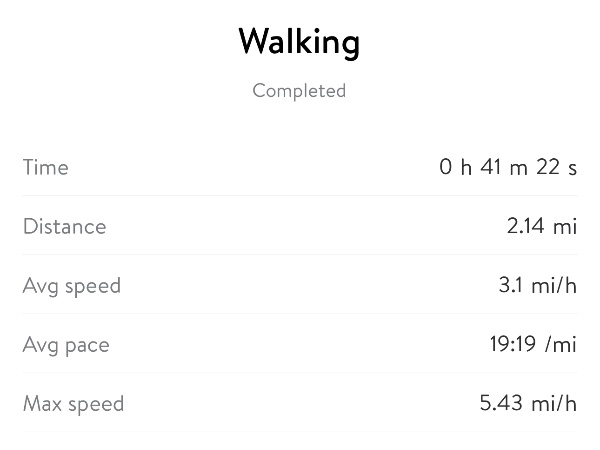Tap the Avg pace label
Viewport: 600px width, 450px height.
(x=66, y=345)
